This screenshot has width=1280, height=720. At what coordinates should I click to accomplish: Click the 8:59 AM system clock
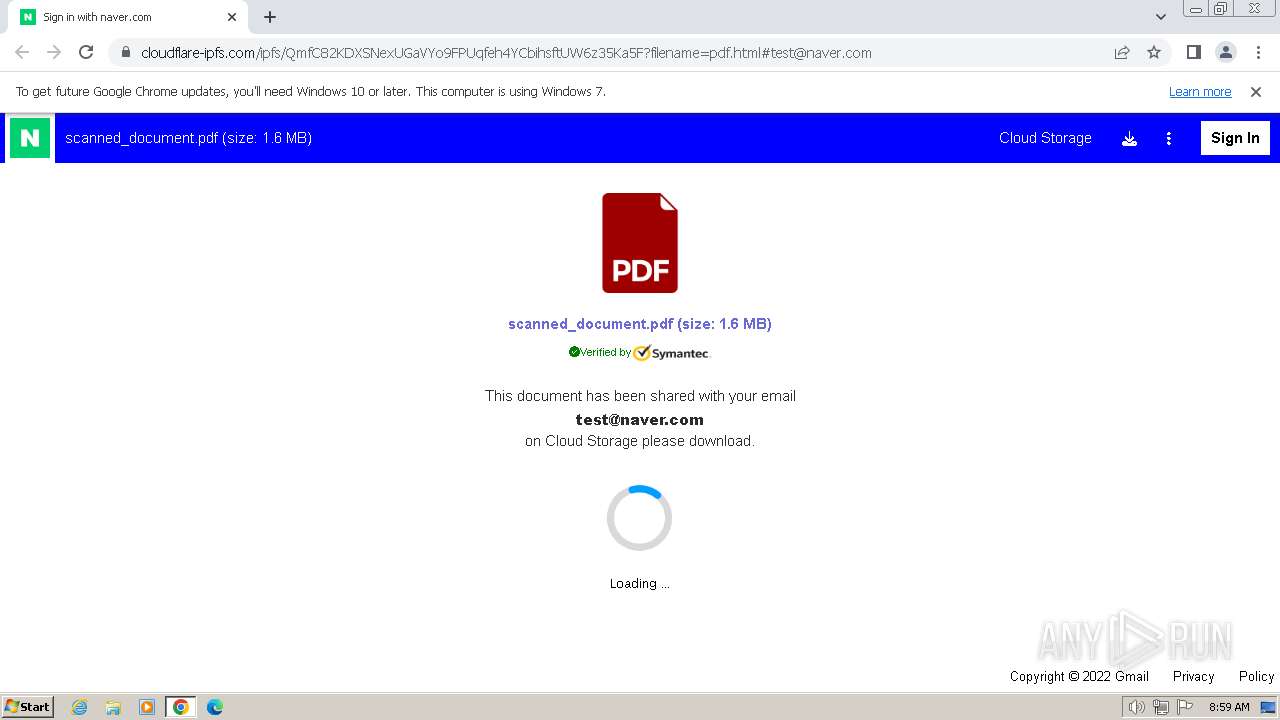pyautogui.click(x=1229, y=707)
